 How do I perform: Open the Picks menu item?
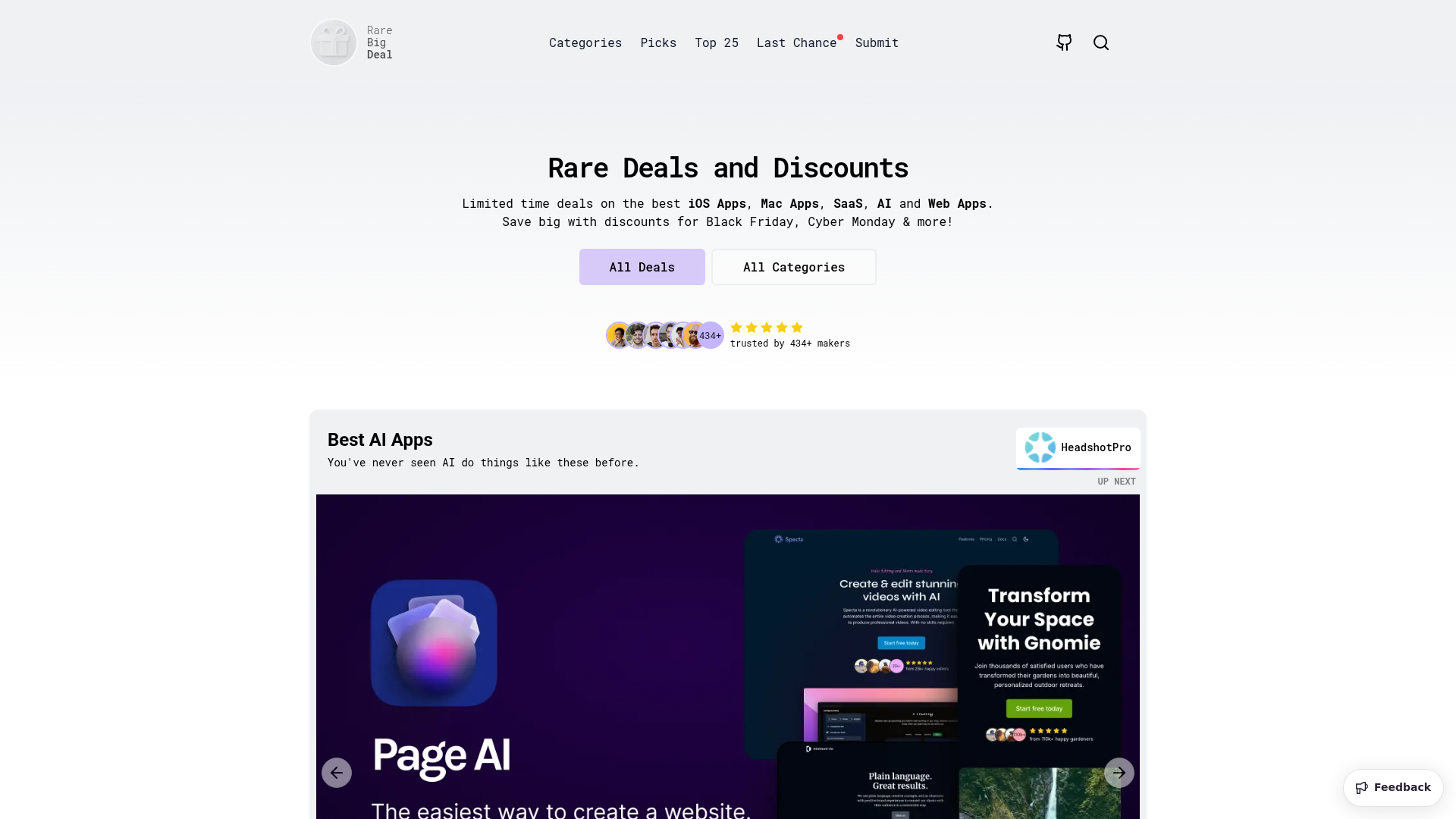click(x=658, y=42)
